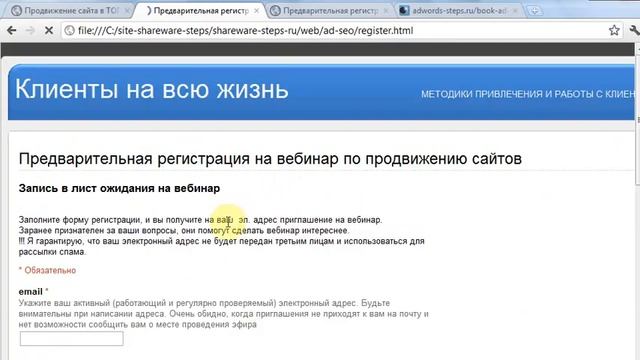The height and width of the screenshot is (360, 640).
Task: Close the active Предварительная регистр tab
Action: (x=256, y=11)
